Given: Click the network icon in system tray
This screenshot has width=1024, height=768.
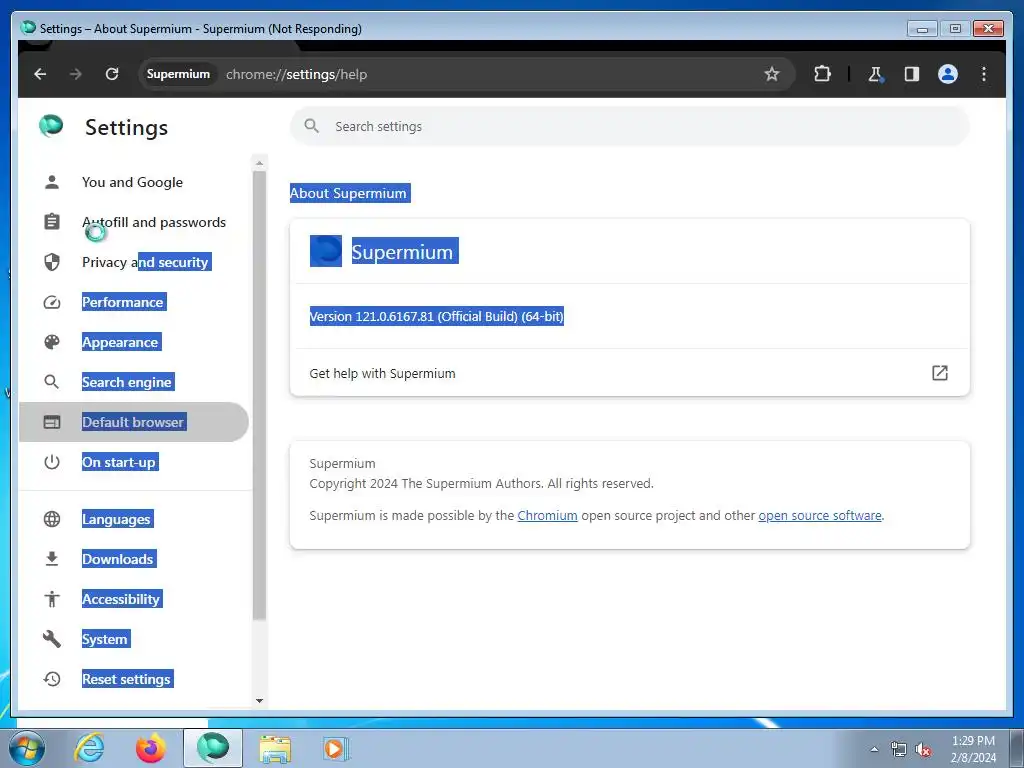Looking at the screenshot, I should 899,749.
